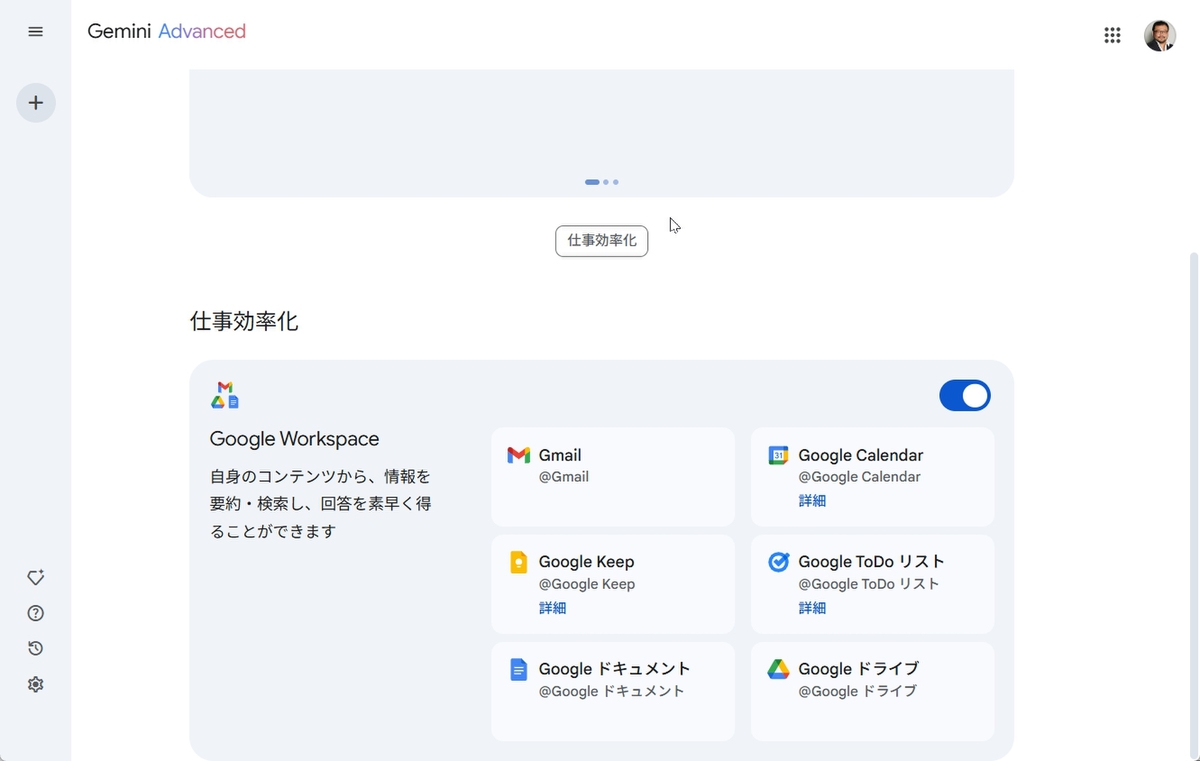This screenshot has height=761, width=1200.
Task: Click the 仕事効率化 section heading
Action: 244,321
